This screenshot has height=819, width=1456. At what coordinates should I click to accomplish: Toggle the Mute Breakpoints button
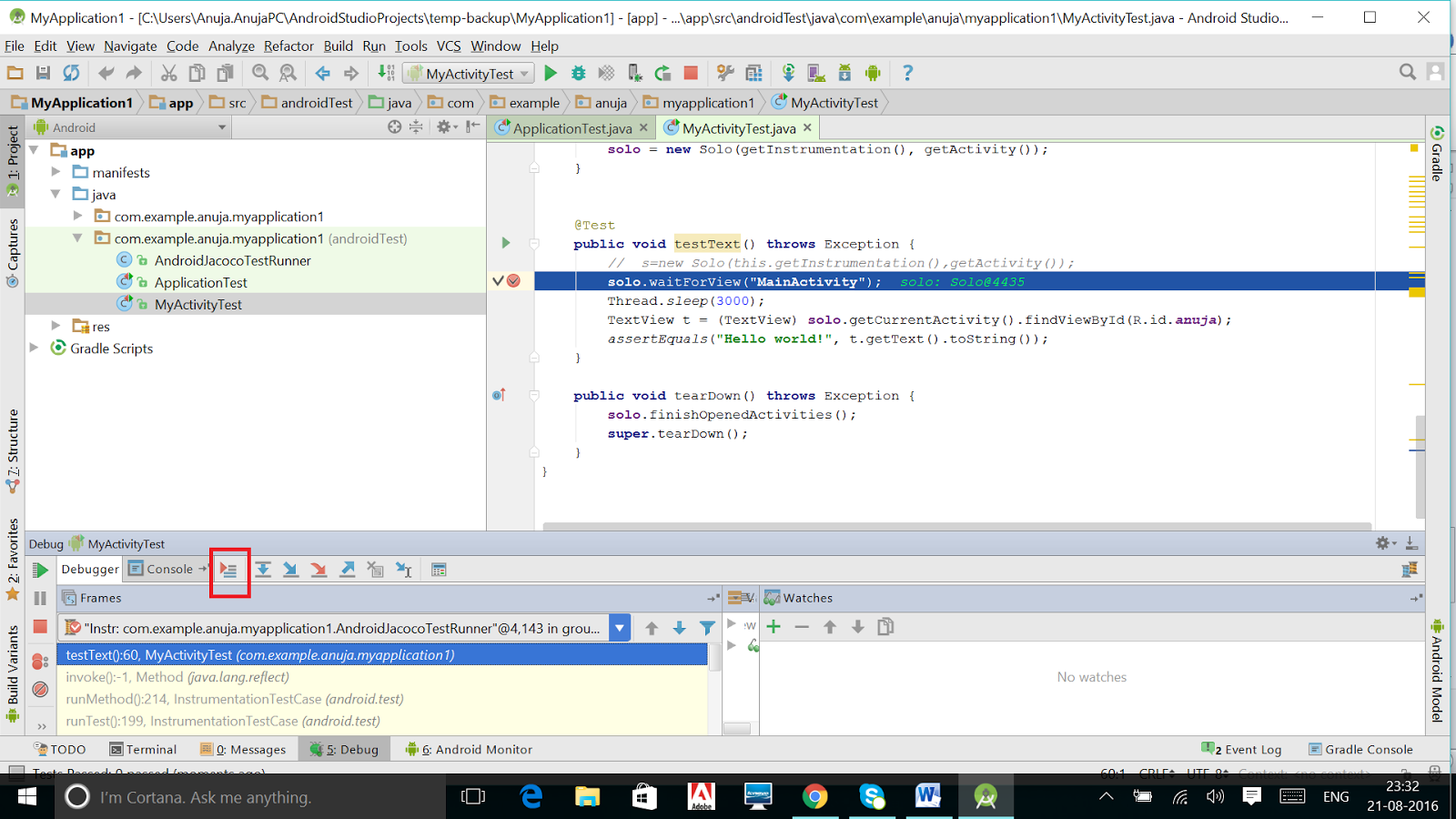click(x=40, y=690)
